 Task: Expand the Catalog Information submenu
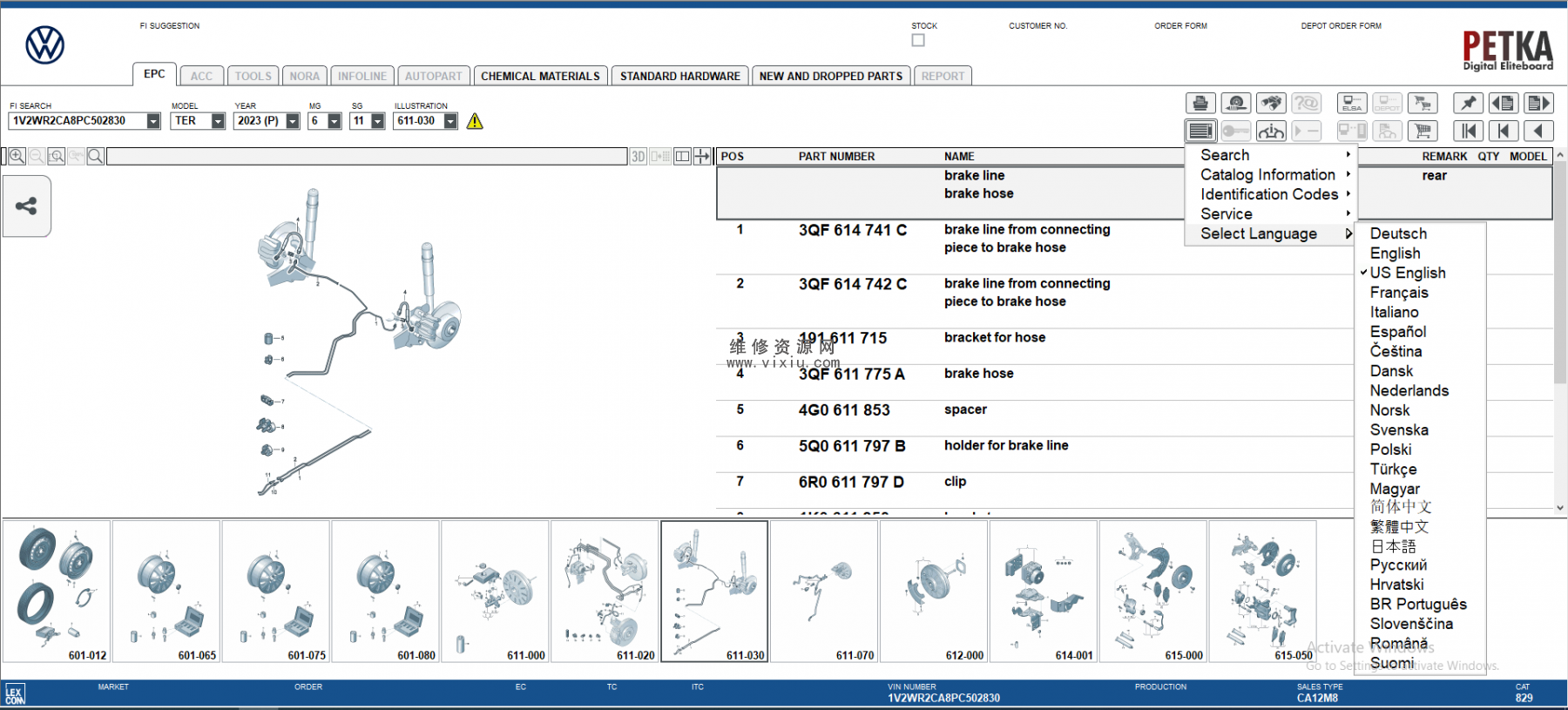coord(1270,175)
